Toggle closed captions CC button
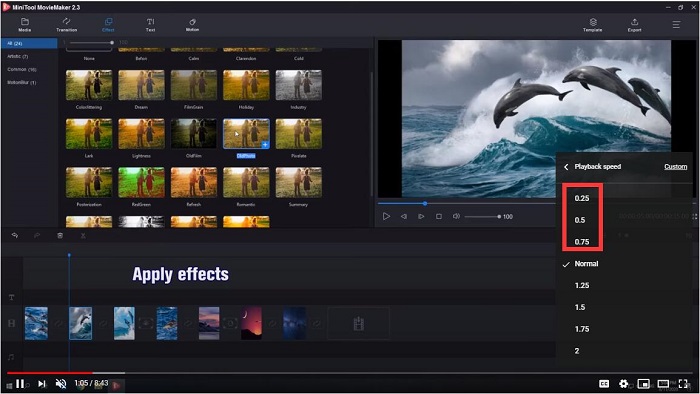The width and height of the screenshot is (700, 394). pyautogui.click(x=604, y=384)
